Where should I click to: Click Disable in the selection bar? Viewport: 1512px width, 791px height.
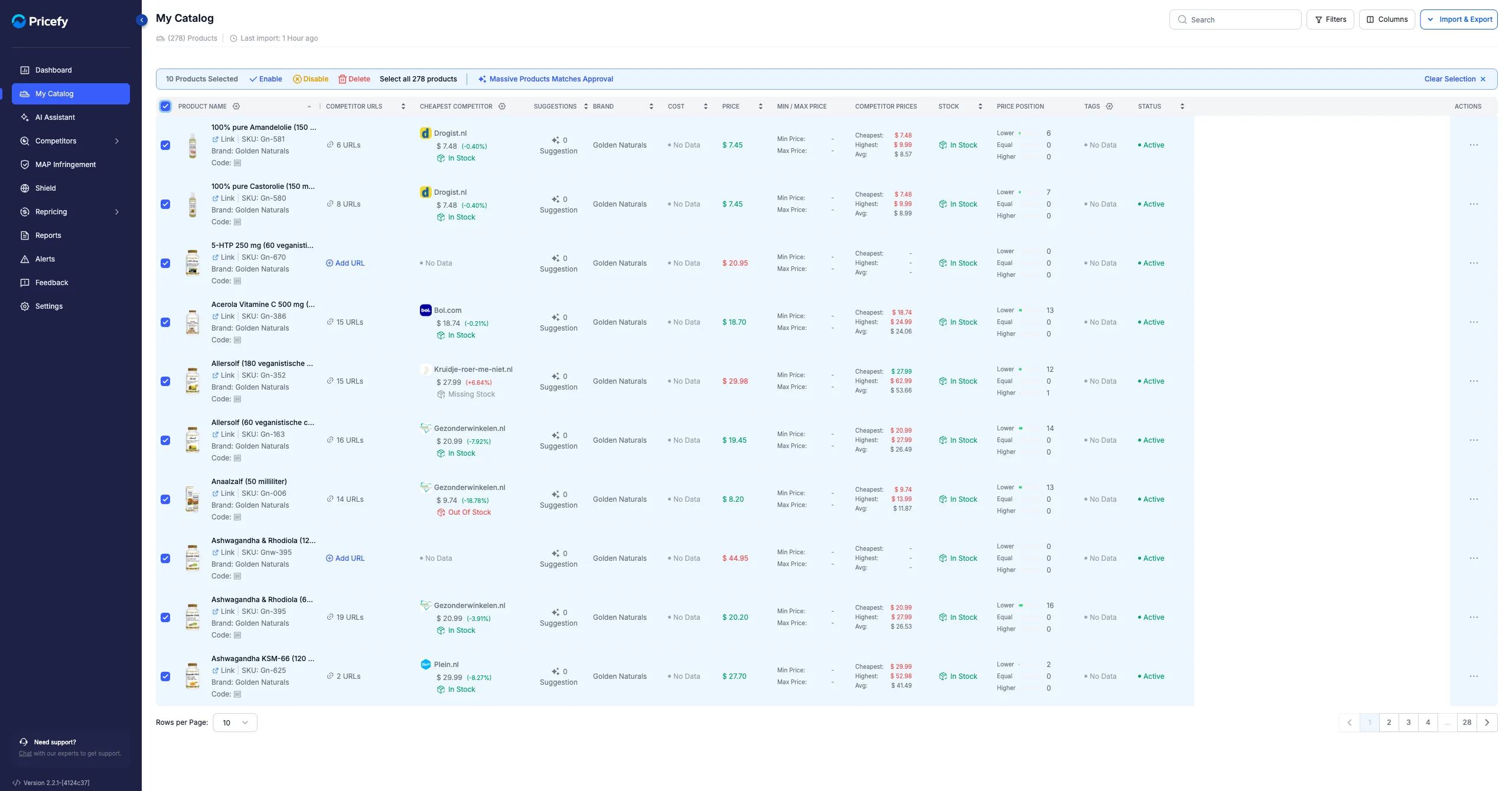tap(311, 79)
